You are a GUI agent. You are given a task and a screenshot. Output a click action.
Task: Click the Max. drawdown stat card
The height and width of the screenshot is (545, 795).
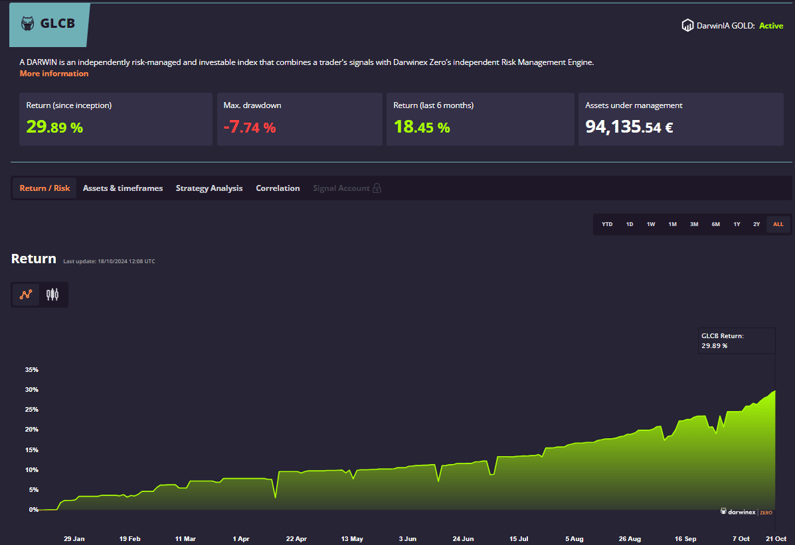click(x=299, y=119)
